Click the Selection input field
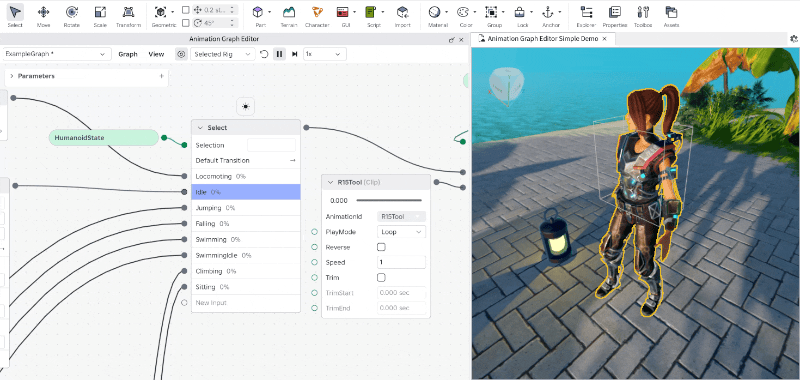 pyautogui.click(x=271, y=145)
